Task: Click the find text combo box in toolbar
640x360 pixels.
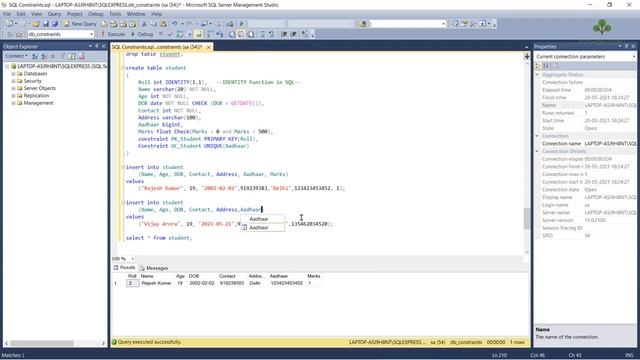Action: [x=407, y=24]
